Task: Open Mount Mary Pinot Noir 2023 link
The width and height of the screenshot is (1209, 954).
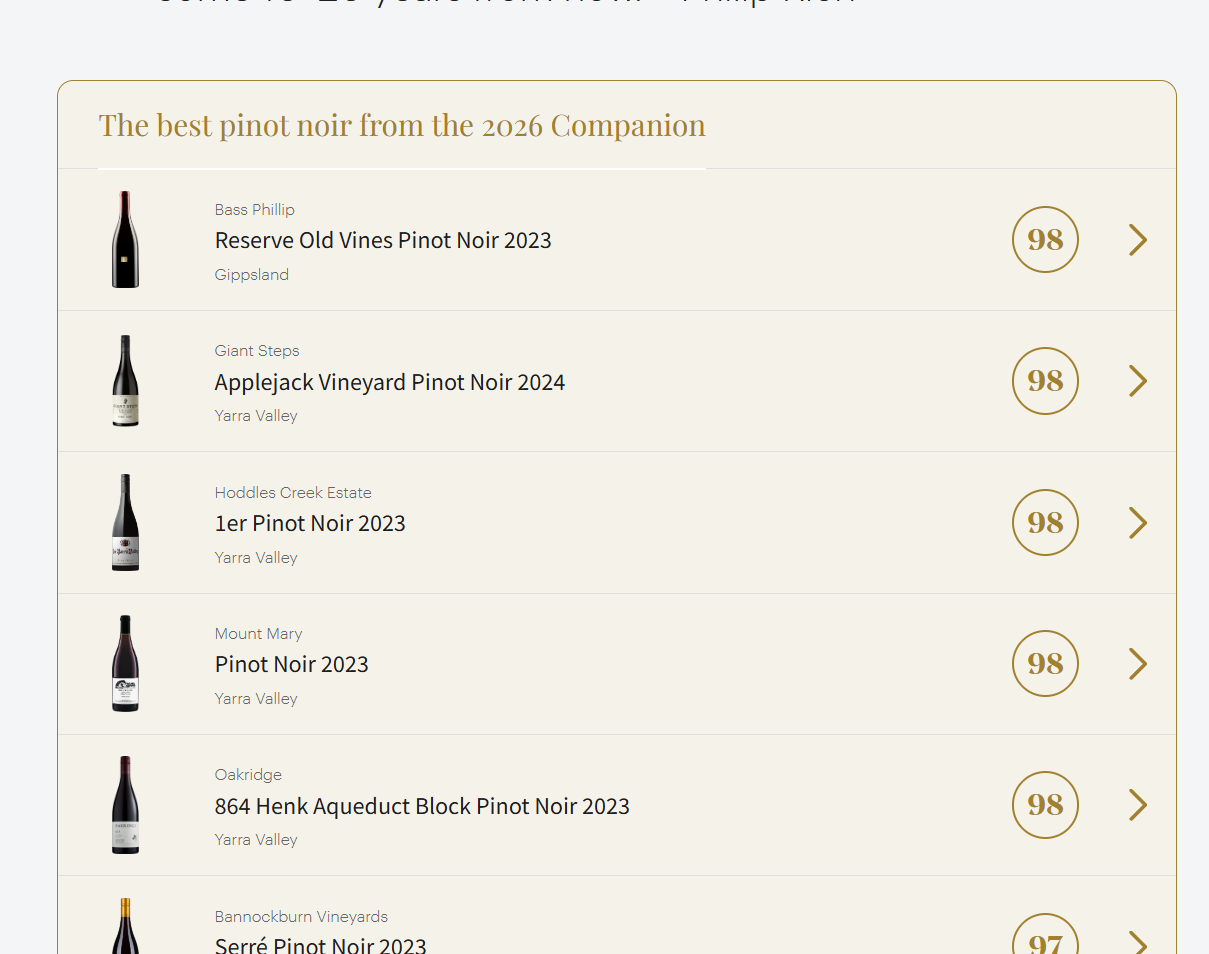Action: coord(292,664)
